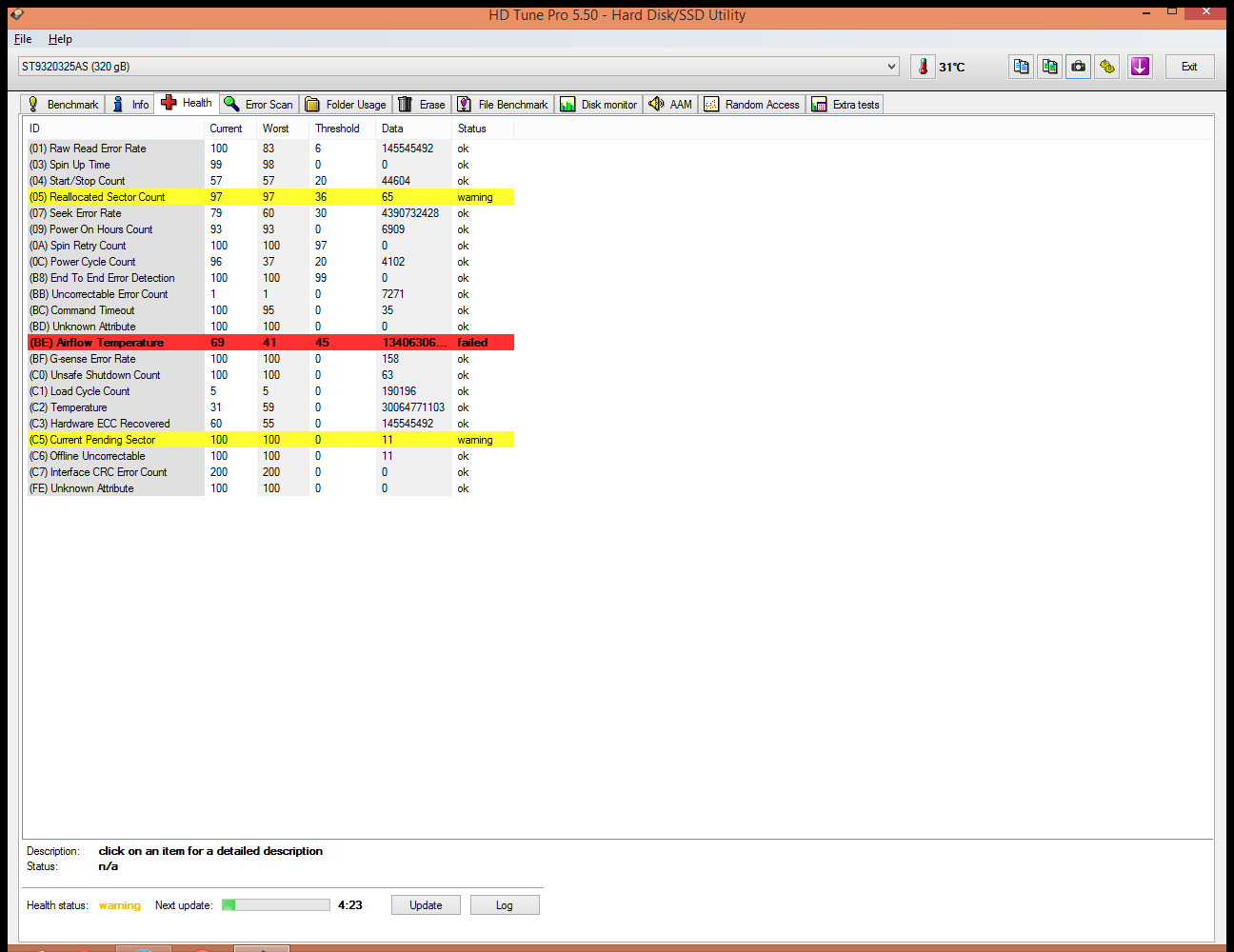The height and width of the screenshot is (952, 1234).
Task: Select the Load Cycle Count row
Action: tap(270, 391)
